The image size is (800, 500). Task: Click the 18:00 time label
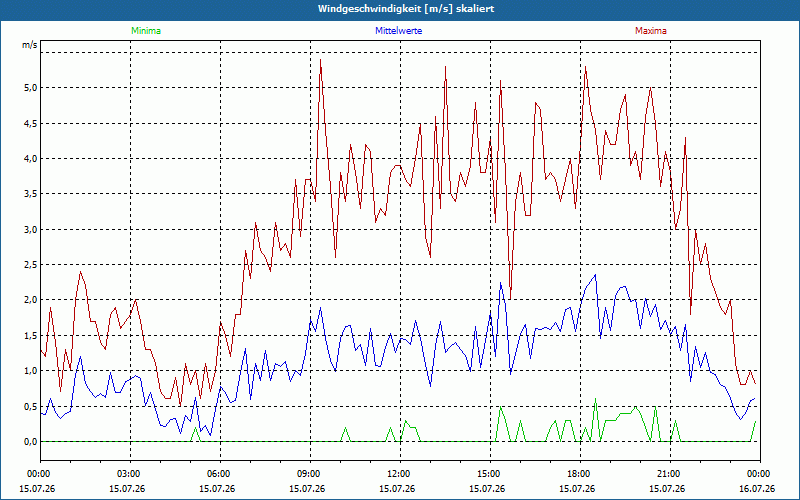(577, 474)
